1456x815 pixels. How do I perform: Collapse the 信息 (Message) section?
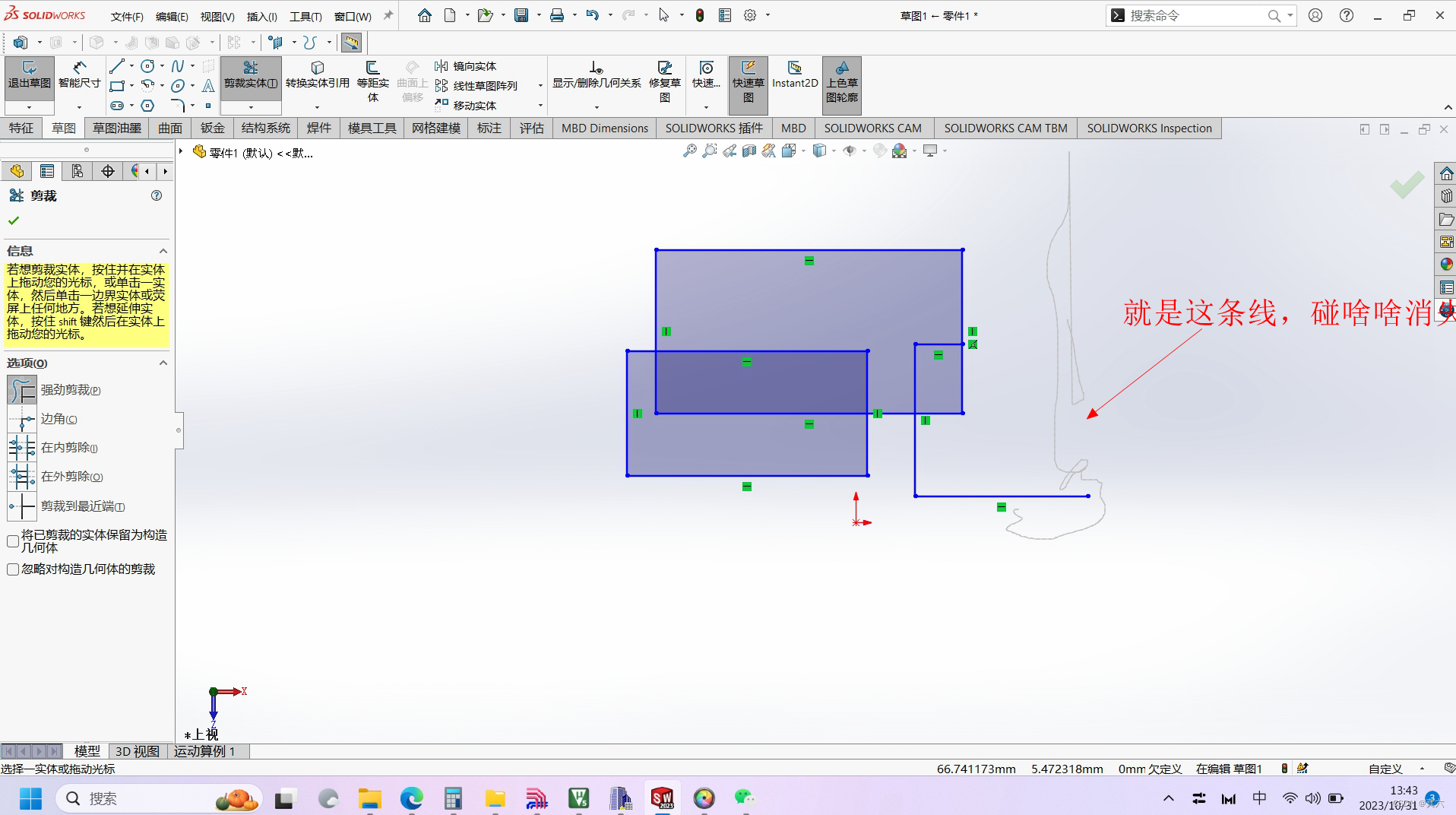pyautogui.click(x=163, y=251)
